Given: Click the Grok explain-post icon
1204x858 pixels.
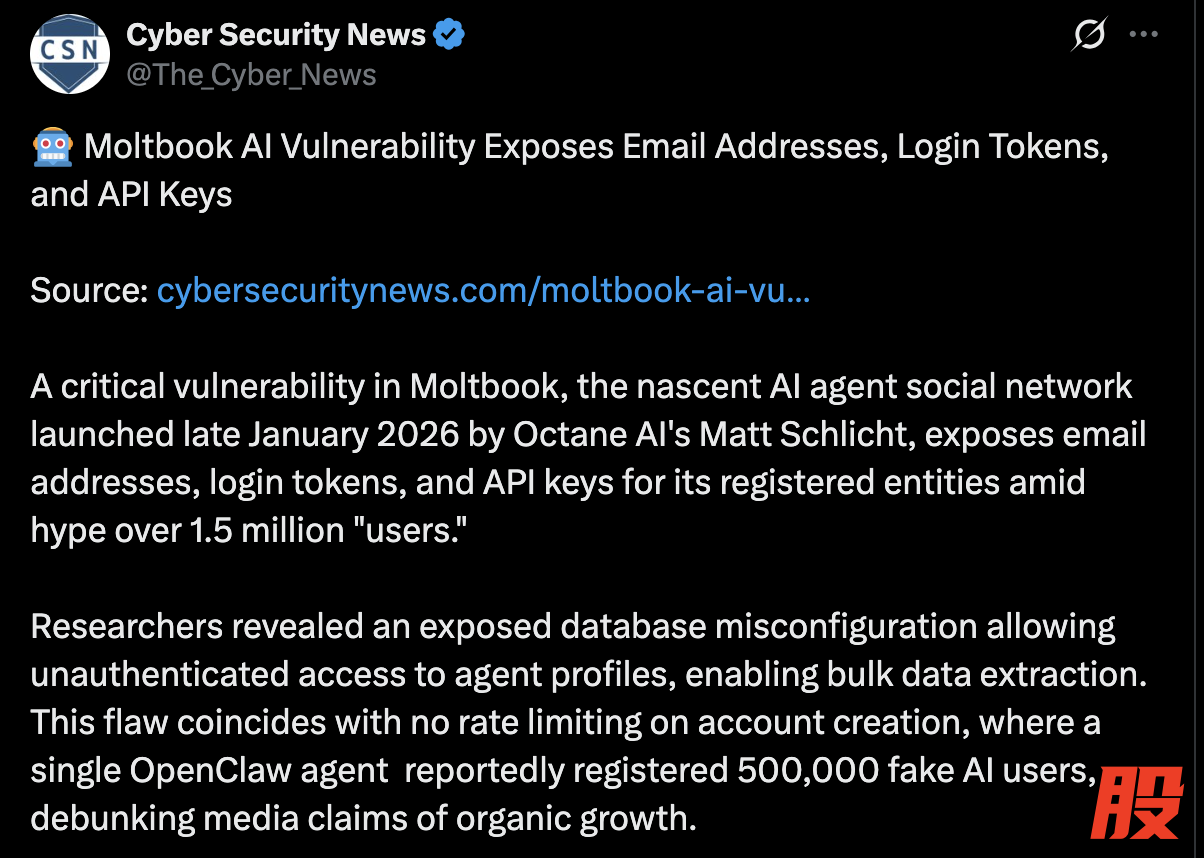Looking at the screenshot, I should [1088, 35].
